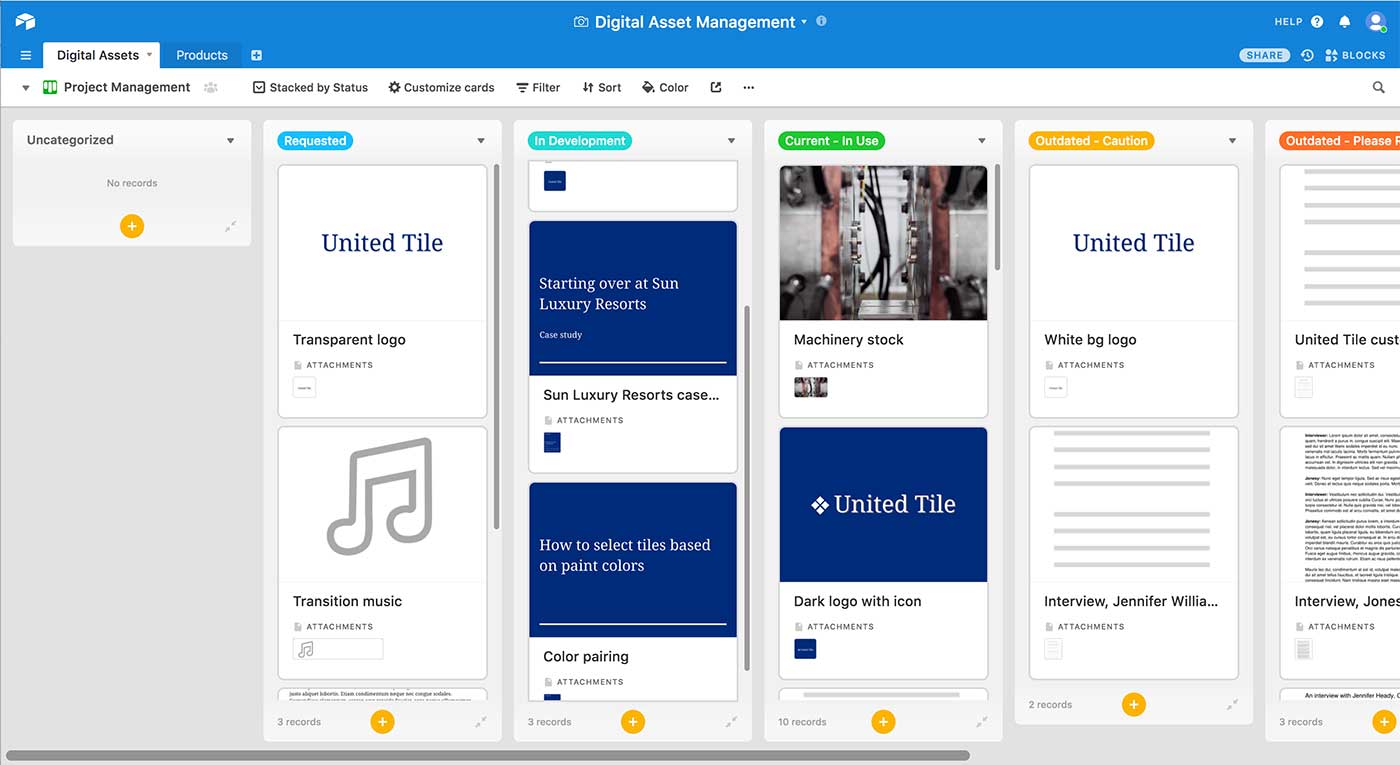Collapse the In Development stack
The height and width of the screenshot is (765, 1400).
(x=731, y=721)
